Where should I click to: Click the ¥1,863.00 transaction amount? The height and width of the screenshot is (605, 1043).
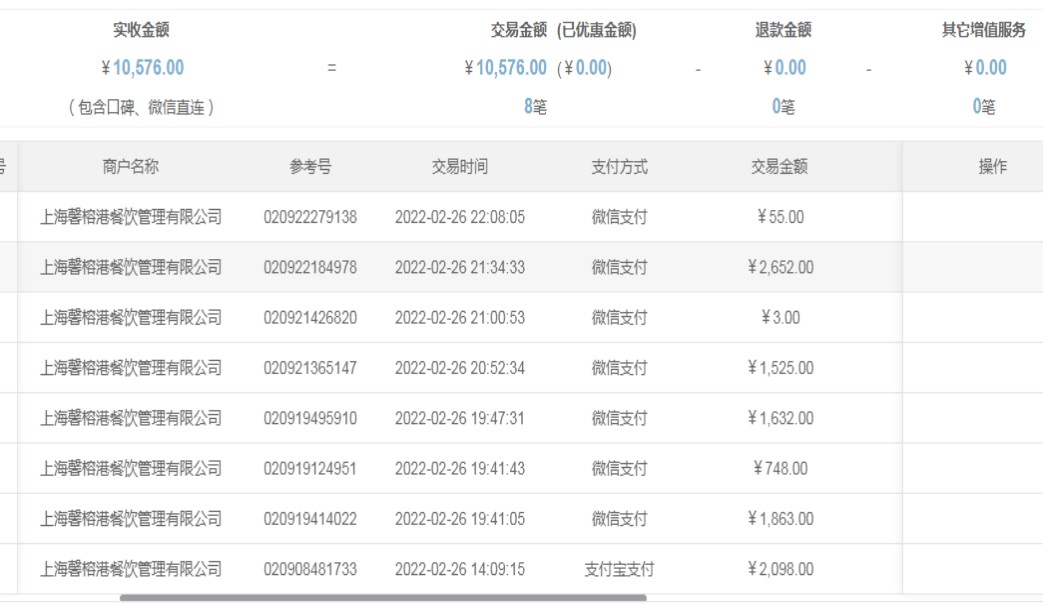tap(780, 519)
